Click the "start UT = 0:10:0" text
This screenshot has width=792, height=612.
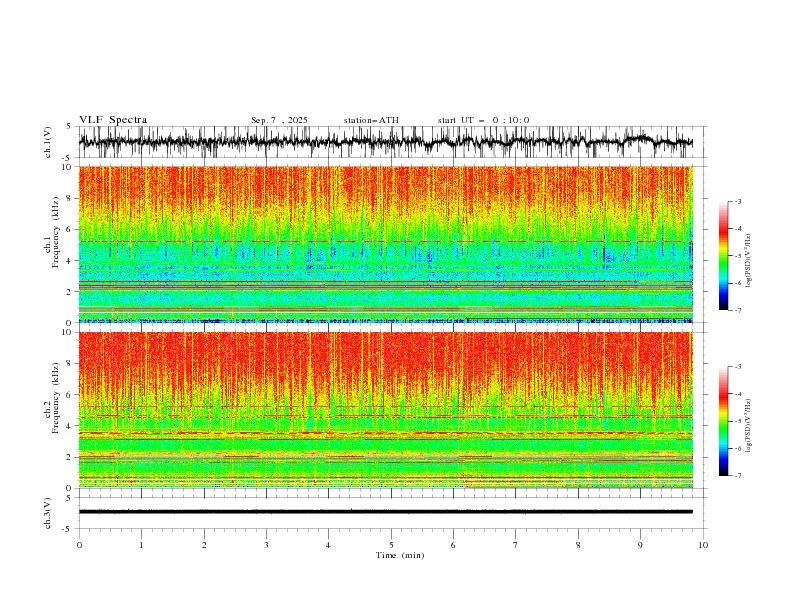483,120
